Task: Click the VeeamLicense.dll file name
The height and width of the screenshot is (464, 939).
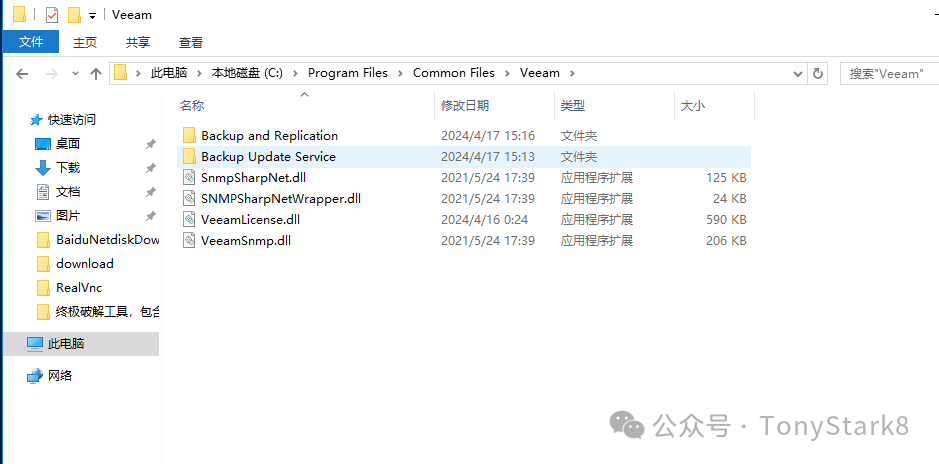Action: click(250, 220)
